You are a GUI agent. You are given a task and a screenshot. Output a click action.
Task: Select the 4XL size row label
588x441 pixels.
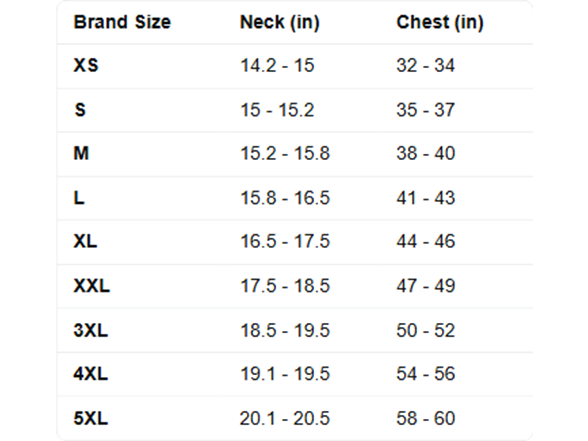[91, 374]
